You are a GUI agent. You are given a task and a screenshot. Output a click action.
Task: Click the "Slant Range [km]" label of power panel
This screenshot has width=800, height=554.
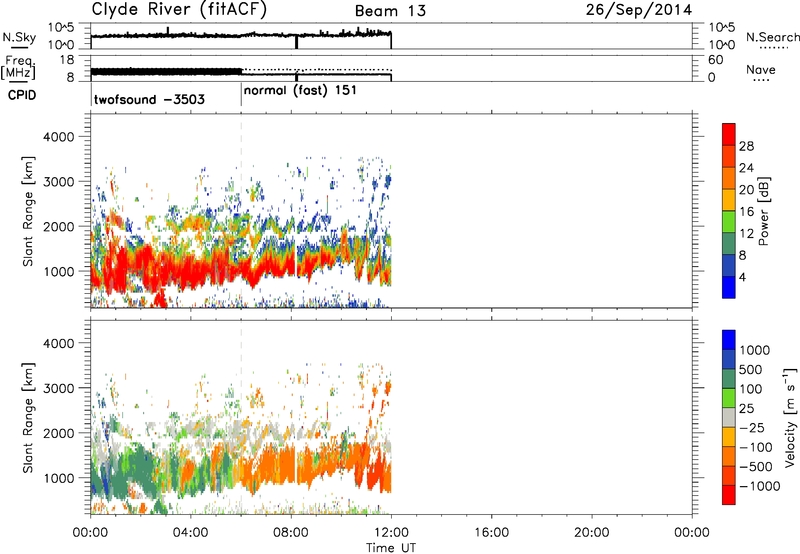tap(28, 211)
